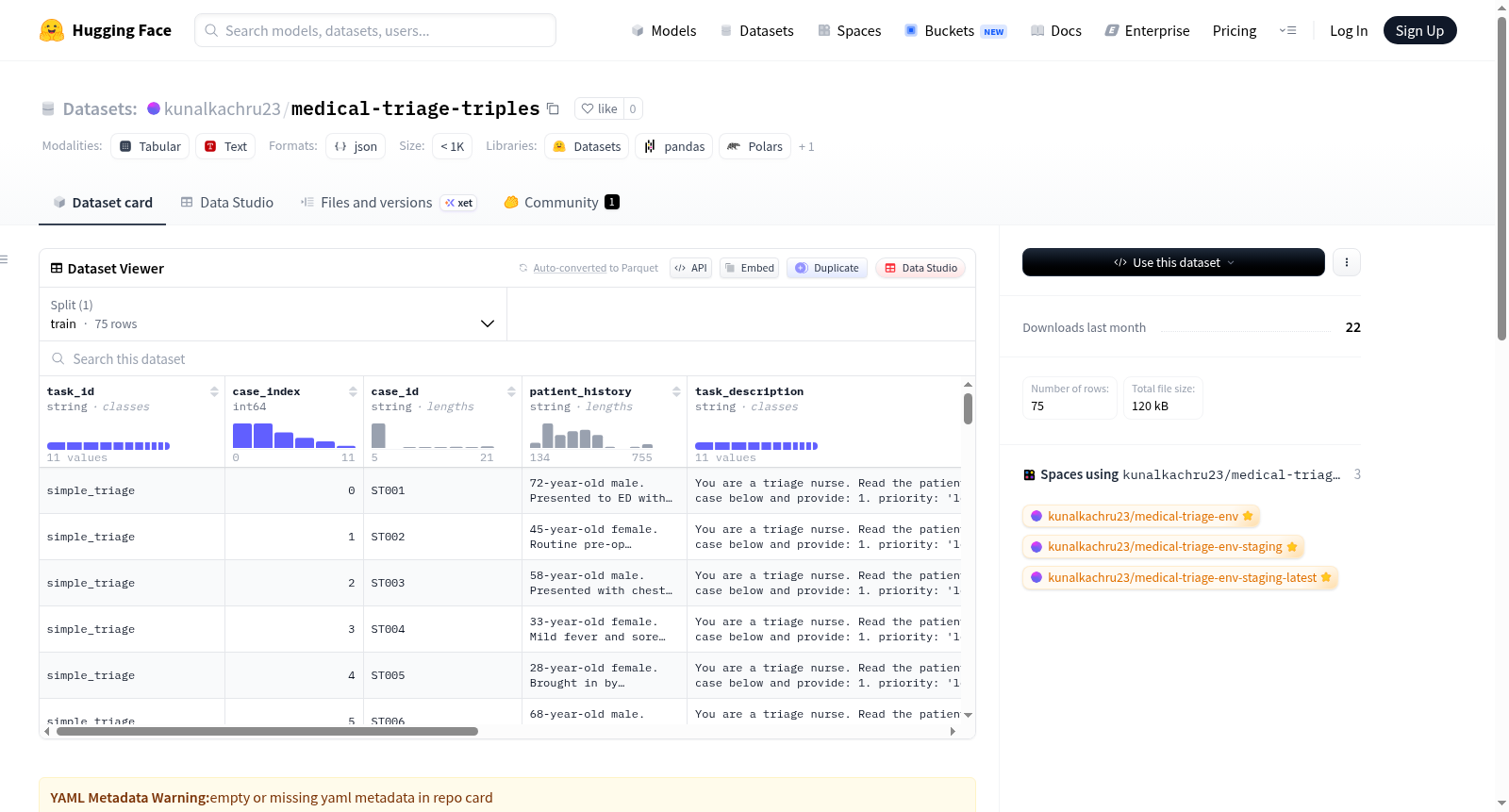1509x812 pixels.
Task: Select the '45-year-old female' patient history cell
Action: click(x=605, y=537)
